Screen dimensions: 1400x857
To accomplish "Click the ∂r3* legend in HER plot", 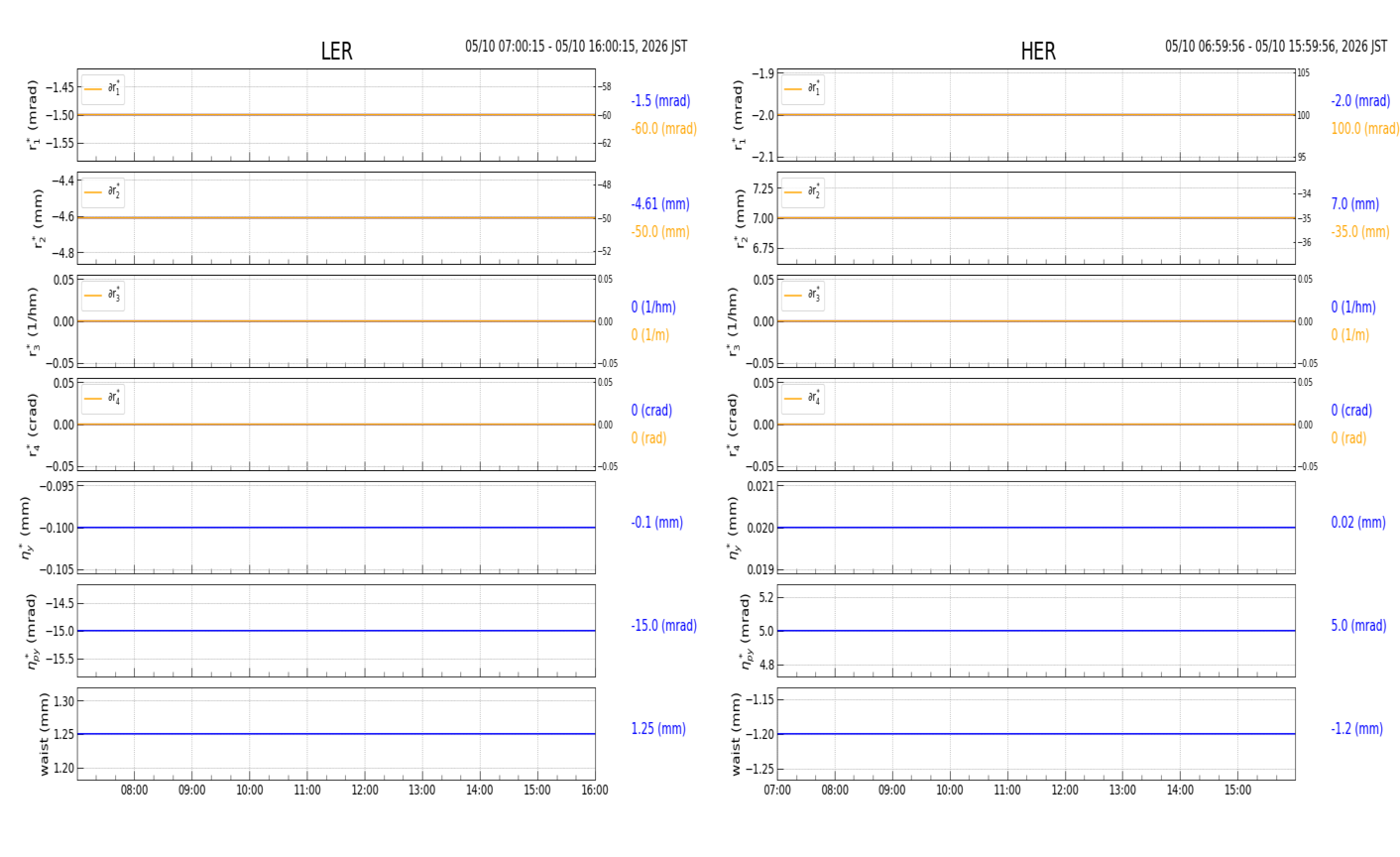I will pos(802,296).
